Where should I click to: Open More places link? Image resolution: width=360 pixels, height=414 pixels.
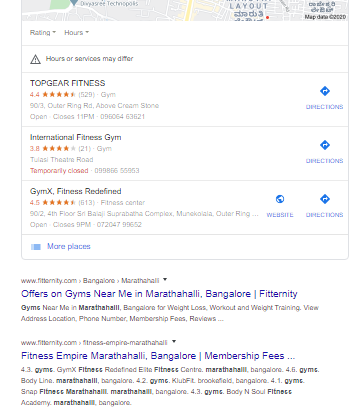pyautogui.click(x=69, y=246)
